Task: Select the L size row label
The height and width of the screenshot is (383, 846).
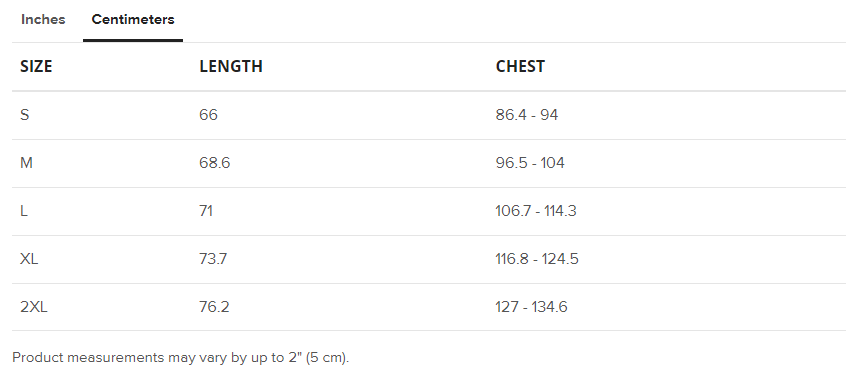Action: pyautogui.click(x=24, y=211)
